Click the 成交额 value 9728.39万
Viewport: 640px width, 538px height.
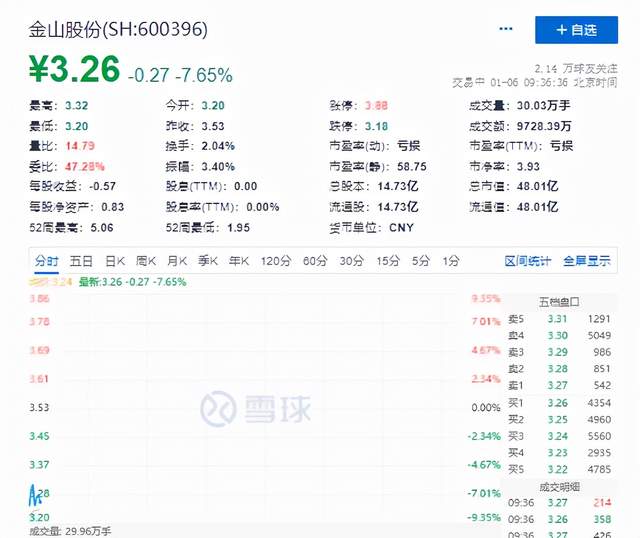pos(544,126)
